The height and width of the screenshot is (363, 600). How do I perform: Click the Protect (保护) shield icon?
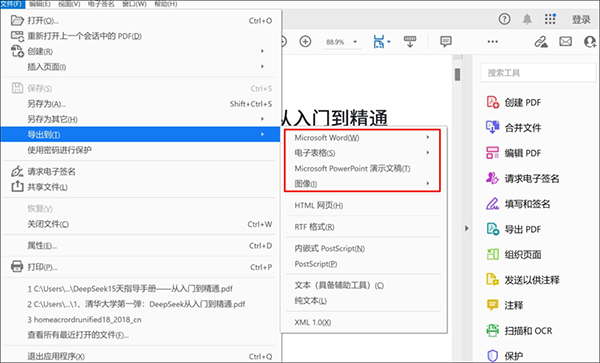pyautogui.click(x=492, y=355)
